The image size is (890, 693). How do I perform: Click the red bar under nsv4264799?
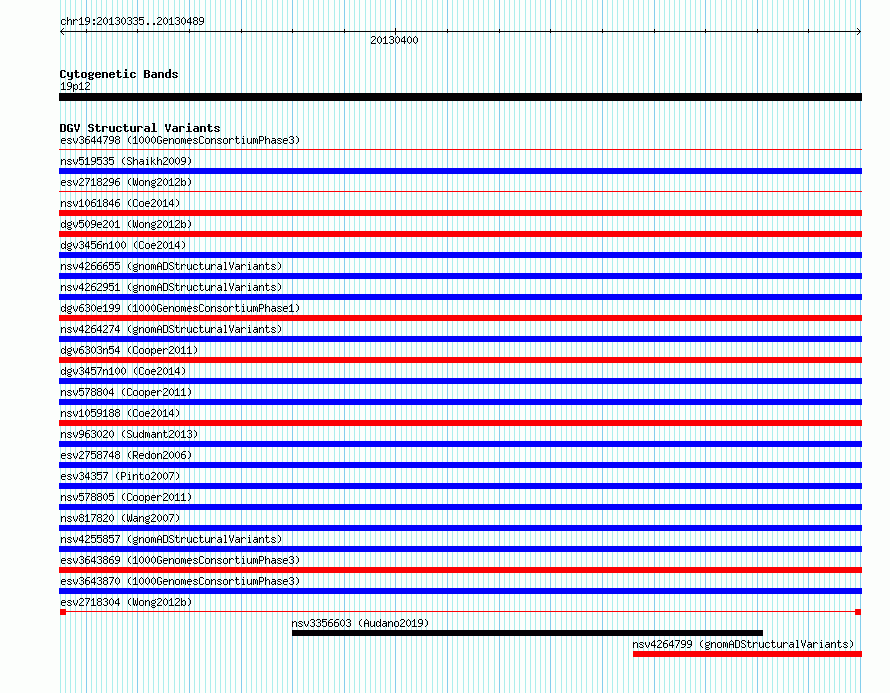click(748, 654)
